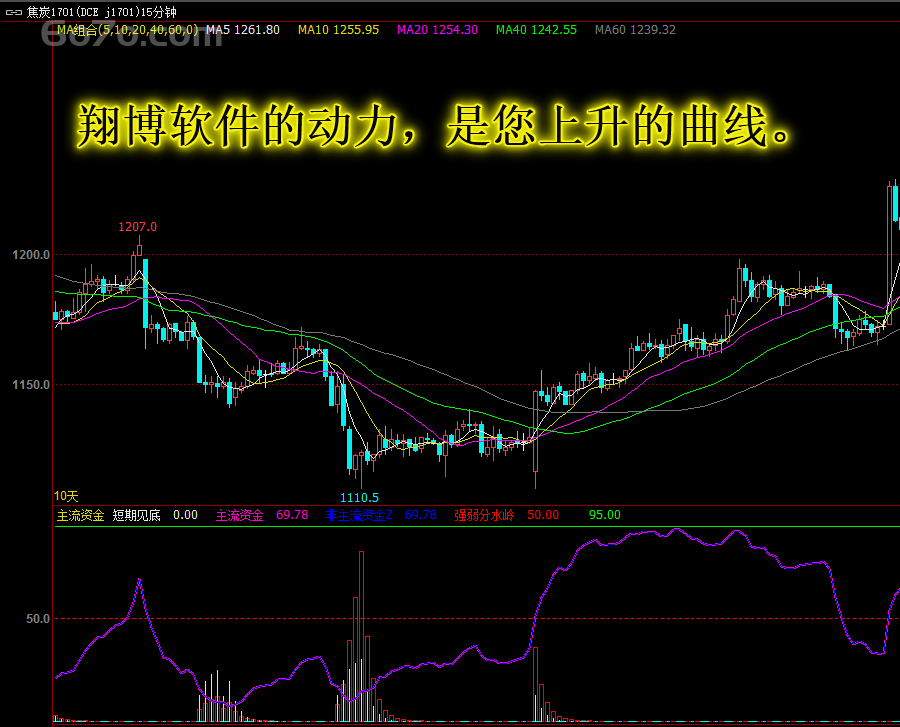Click the MA40 1242.55 value
Viewport: 900px width, 727px height.
pos(536,30)
